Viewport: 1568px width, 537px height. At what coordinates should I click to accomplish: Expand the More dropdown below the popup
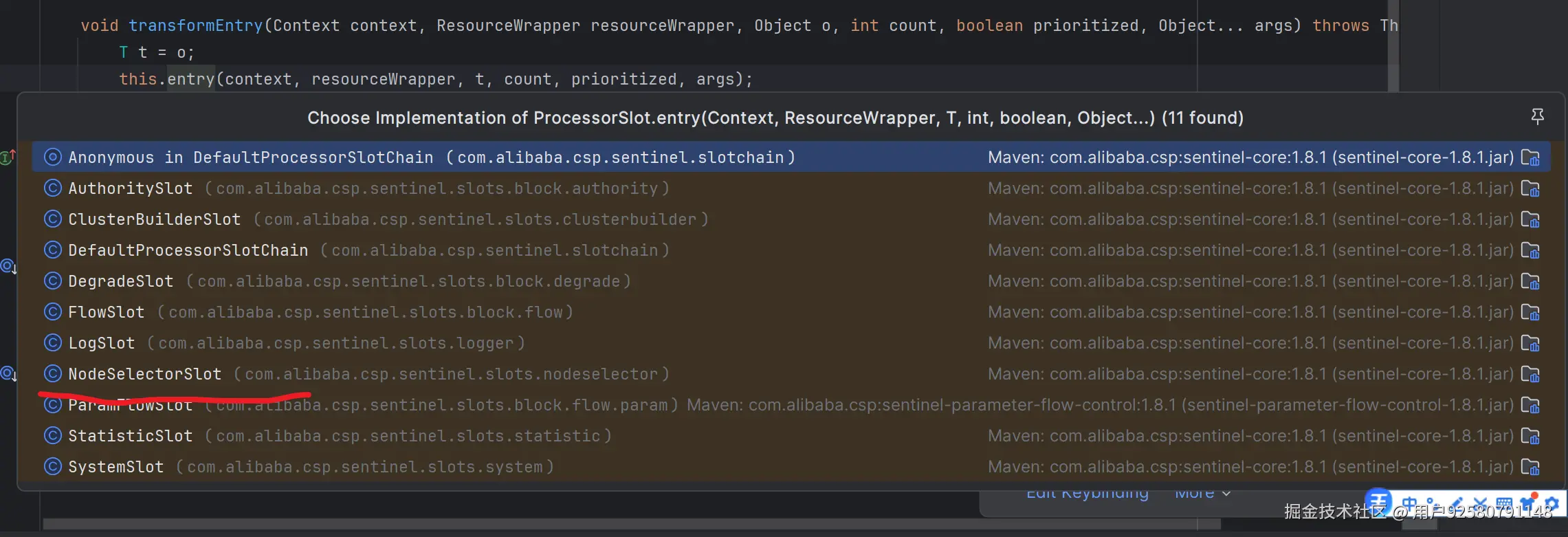tap(1202, 494)
